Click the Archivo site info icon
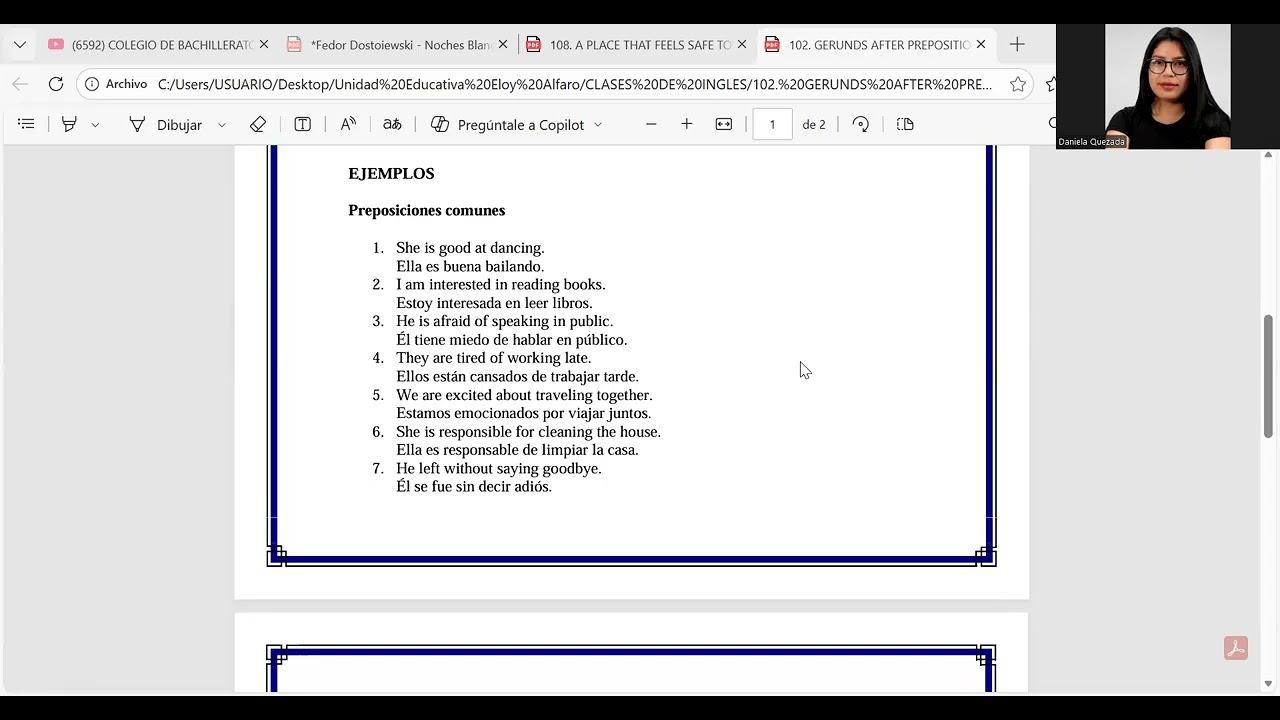Image resolution: width=1280 pixels, height=720 pixels. coord(116,84)
